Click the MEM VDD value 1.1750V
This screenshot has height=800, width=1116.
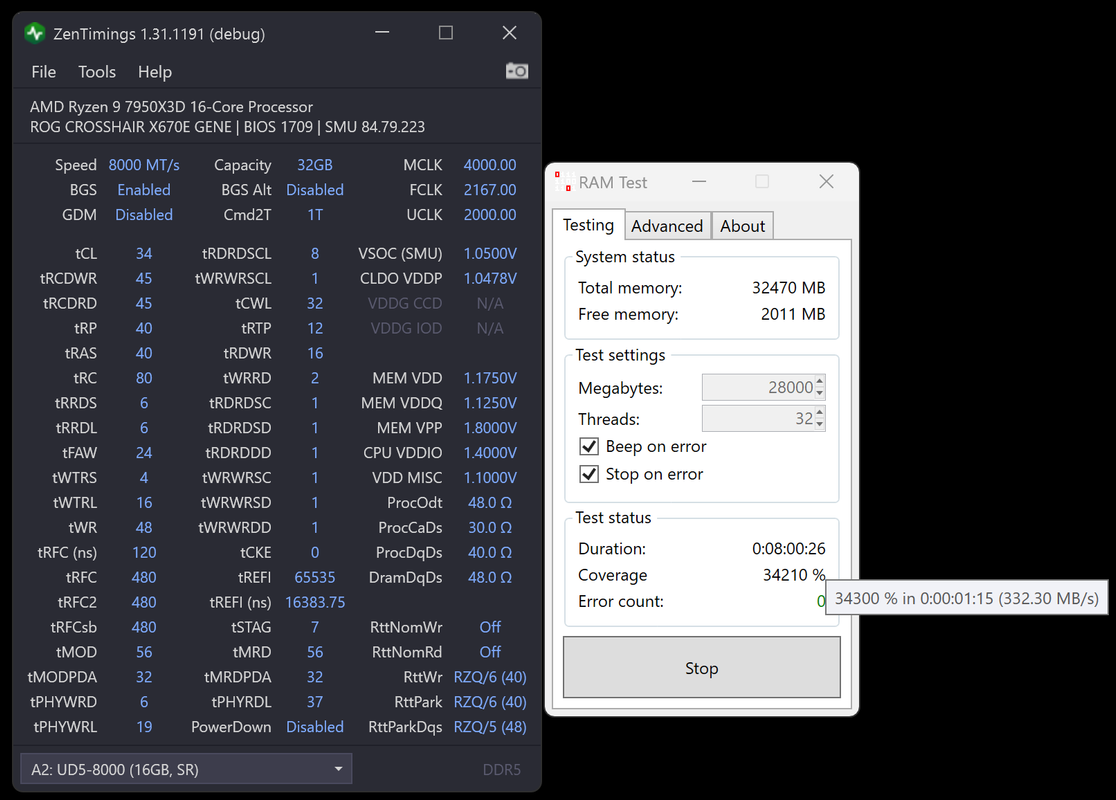tap(490, 379)
